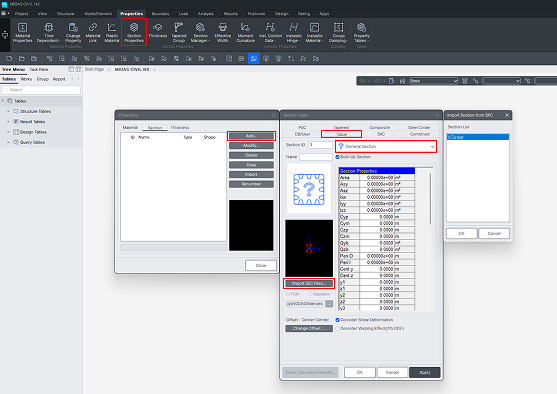Viewport: 557px width, 394px height.
Task: Expand the Structure Tables tree node
Action: coord(8,111)
